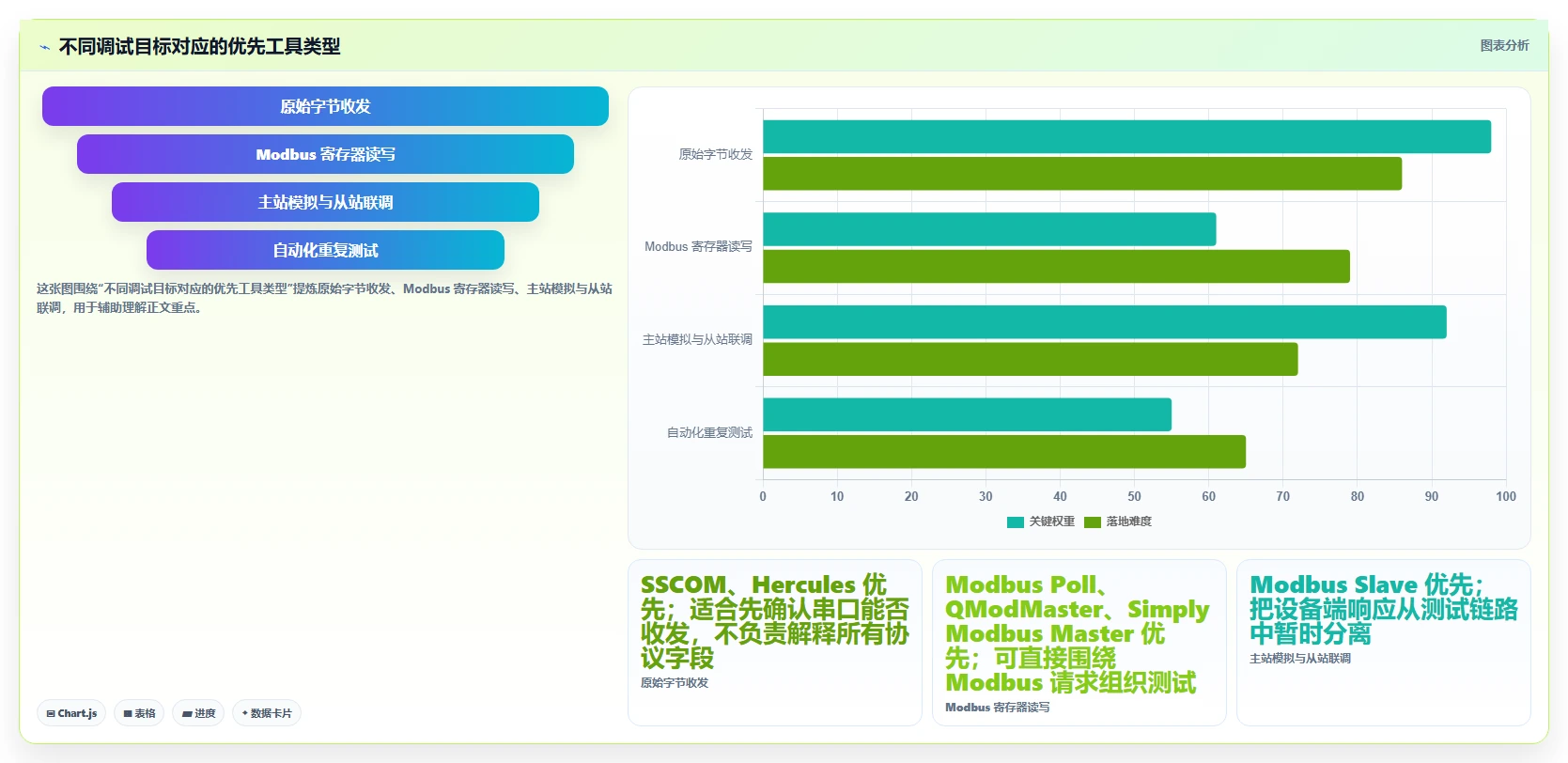Click the 数据卡片 tag chip
This screenshot has width=1568, height=763.
coord(267,713)
